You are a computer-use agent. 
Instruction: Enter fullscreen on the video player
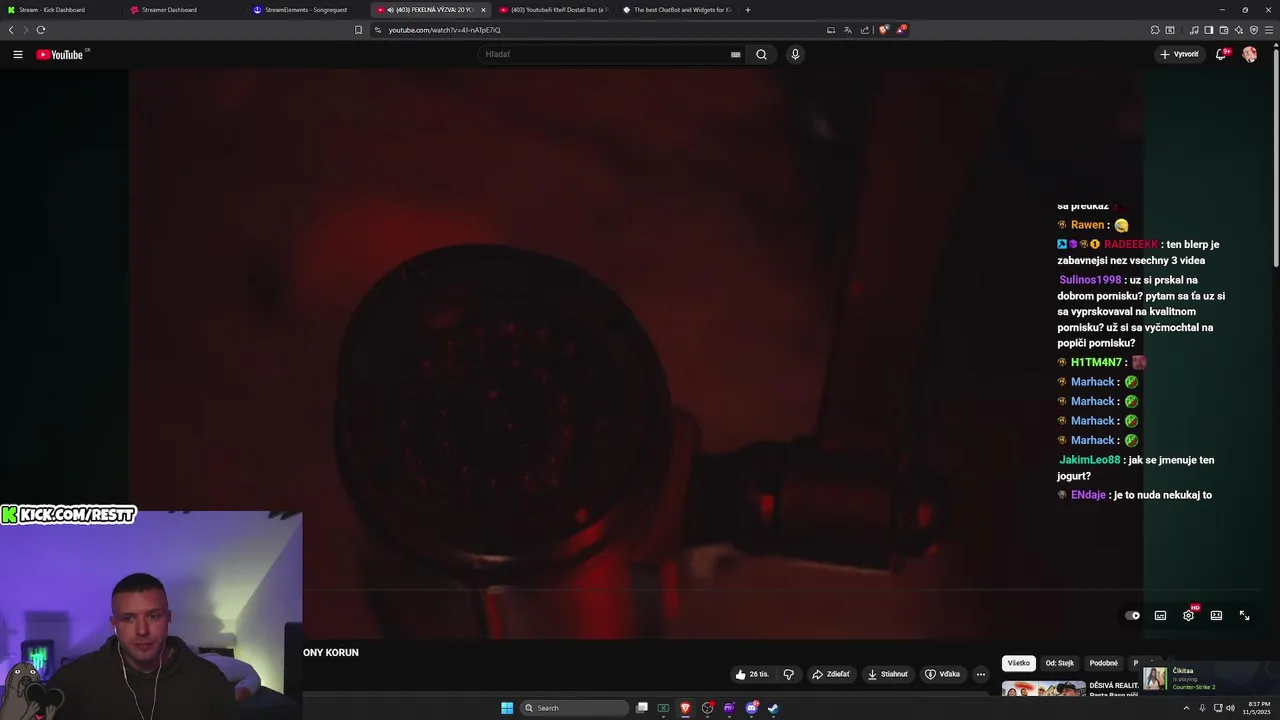pyautogui.click(x=1244, y=616)
